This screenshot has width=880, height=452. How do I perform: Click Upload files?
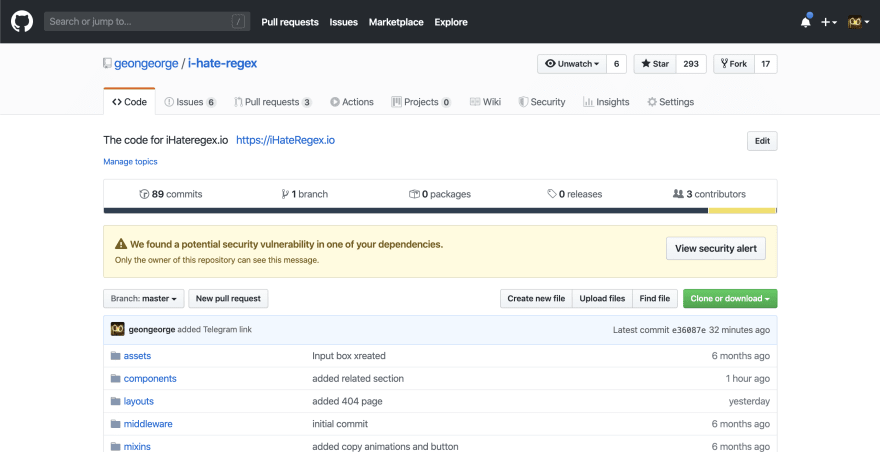[x=602, y=299]
